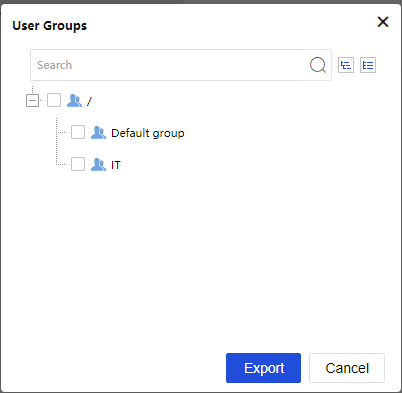This screenshot has height=393, width=402.
Task: Select the "Default group" label
Action: [x=148, y=133]
